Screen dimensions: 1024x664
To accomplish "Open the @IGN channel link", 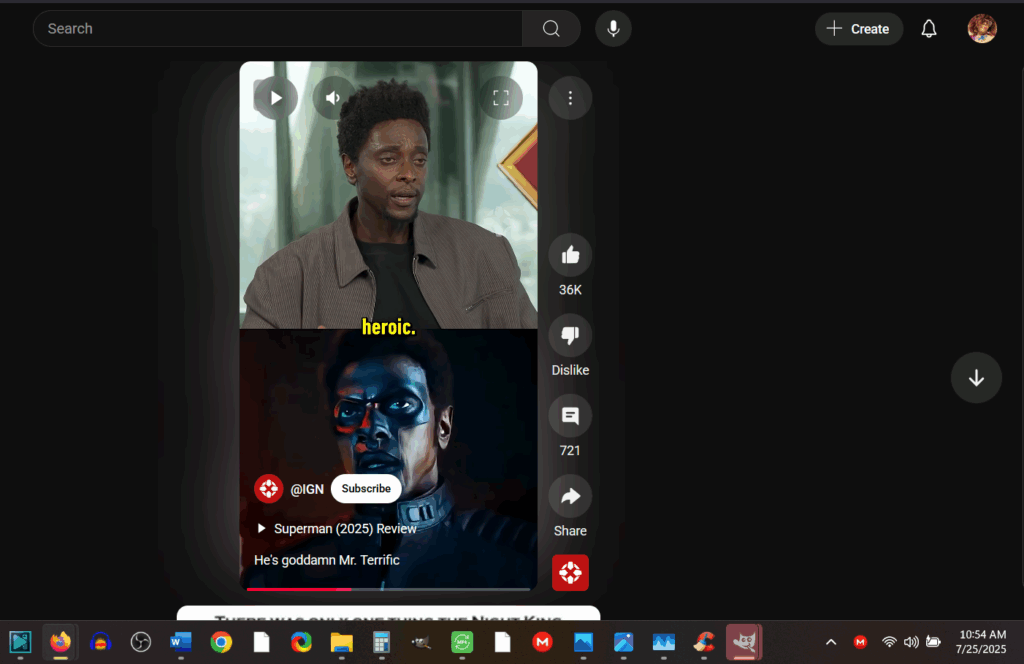I will point(307,489).
